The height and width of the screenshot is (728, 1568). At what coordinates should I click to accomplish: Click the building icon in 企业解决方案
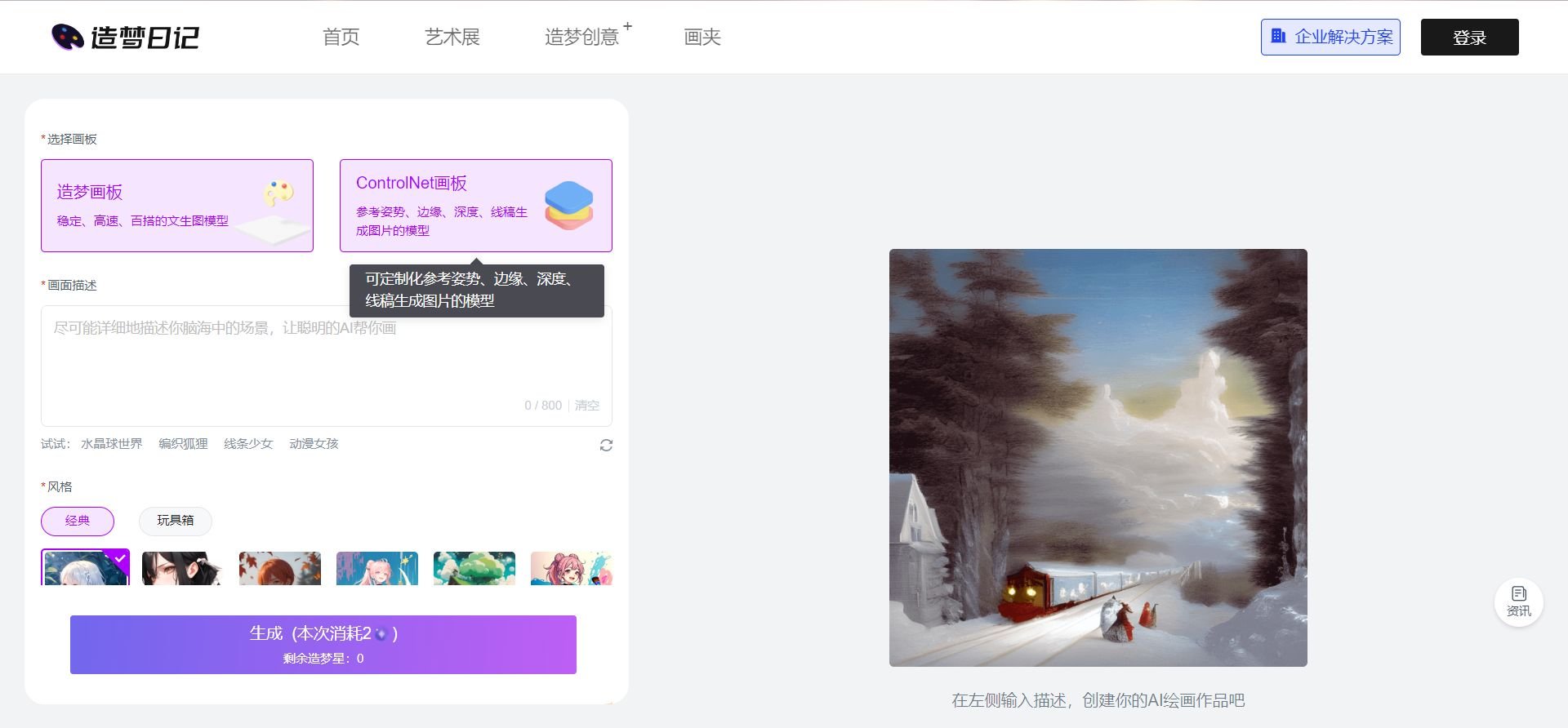pyautogui.click(x=1278, y=37)
